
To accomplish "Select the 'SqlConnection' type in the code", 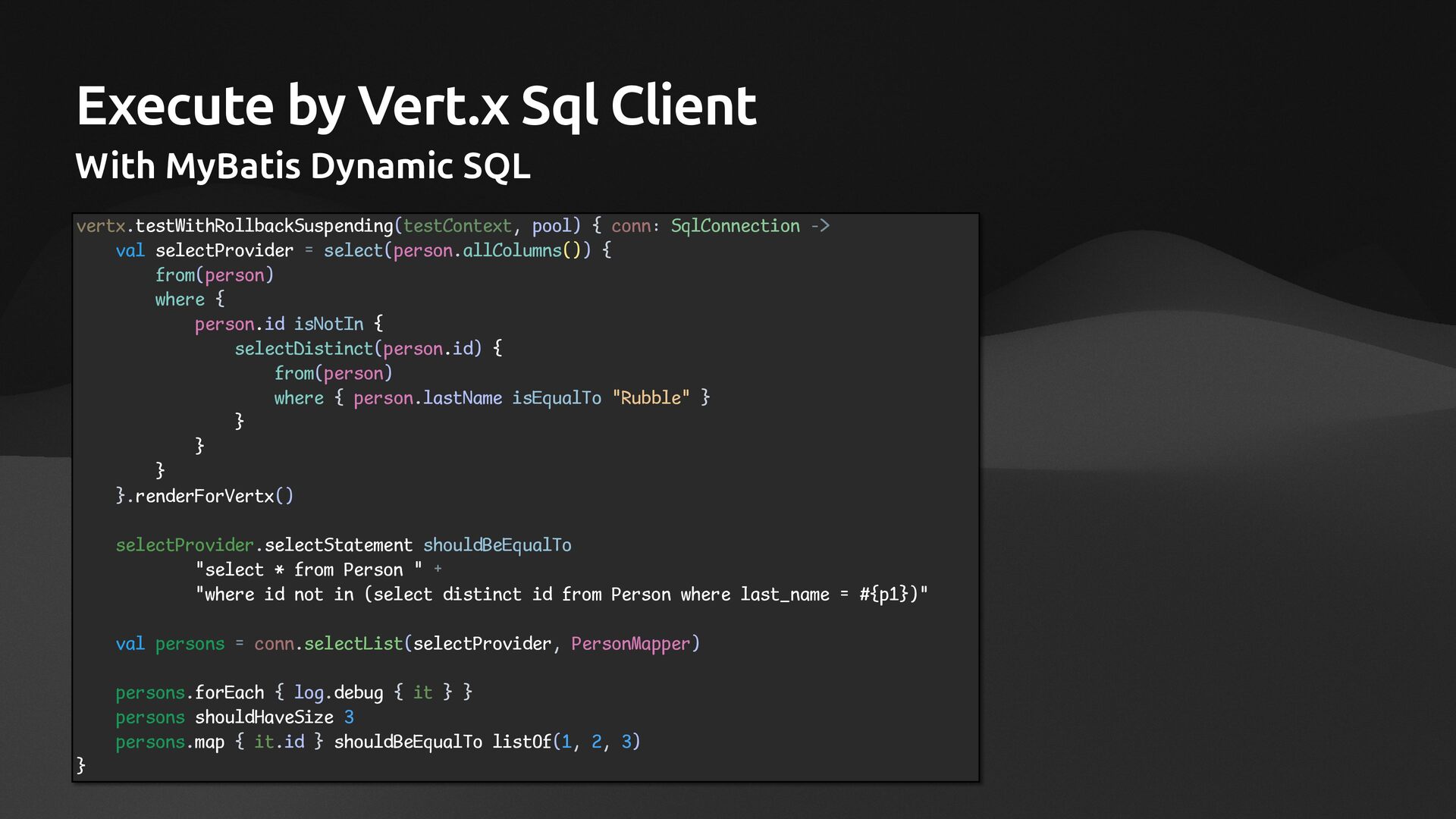I will 735,226.
